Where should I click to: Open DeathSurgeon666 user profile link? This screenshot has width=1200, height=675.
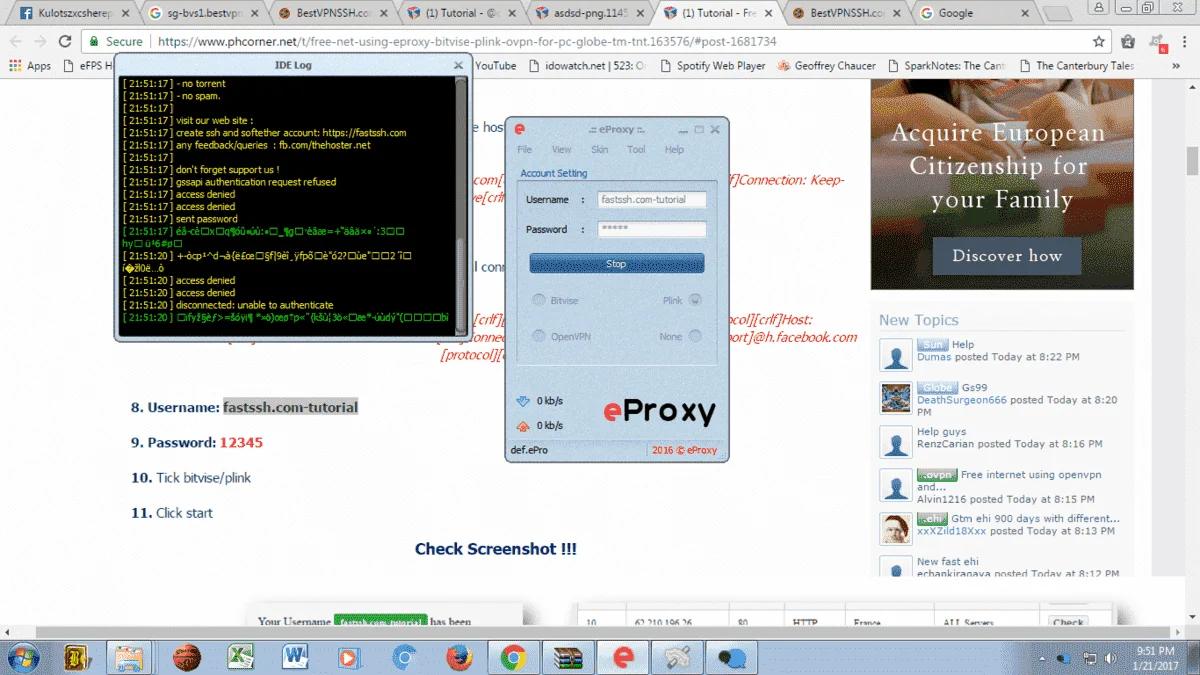coord(961,400)
